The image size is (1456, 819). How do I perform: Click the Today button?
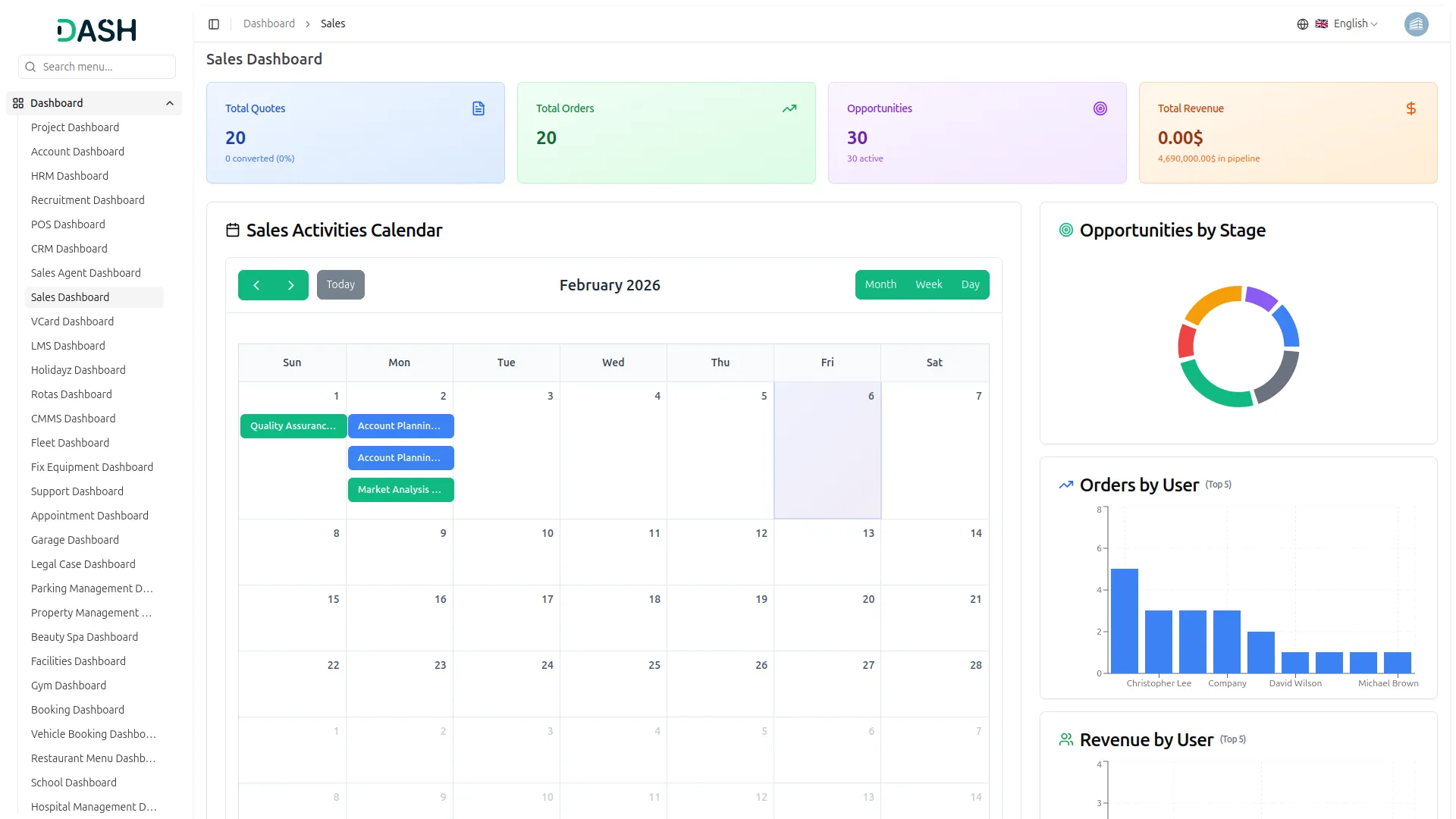[x=340, y=284]
